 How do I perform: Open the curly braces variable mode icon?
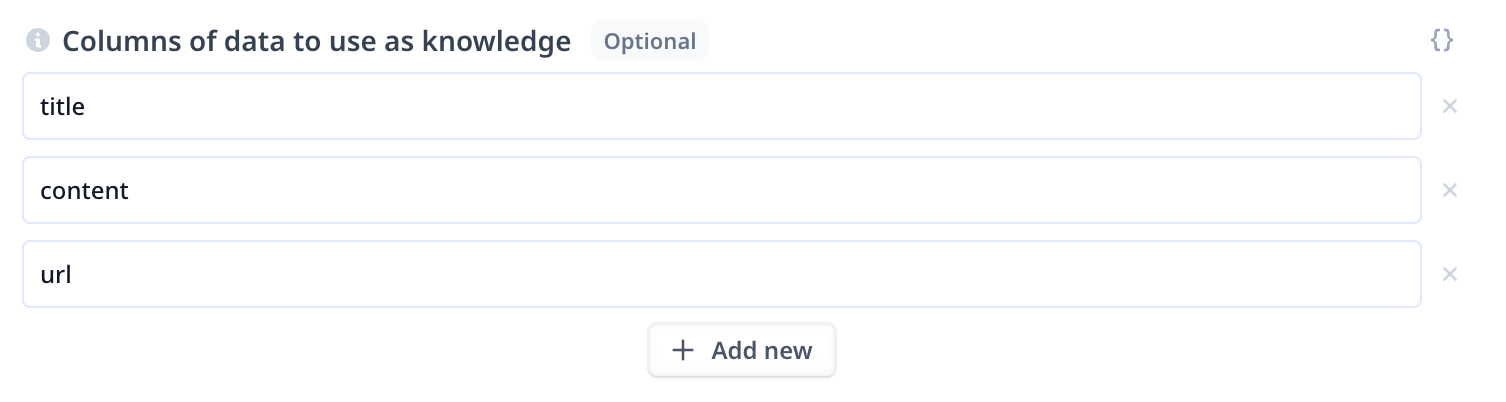(x=1442, y=41)
